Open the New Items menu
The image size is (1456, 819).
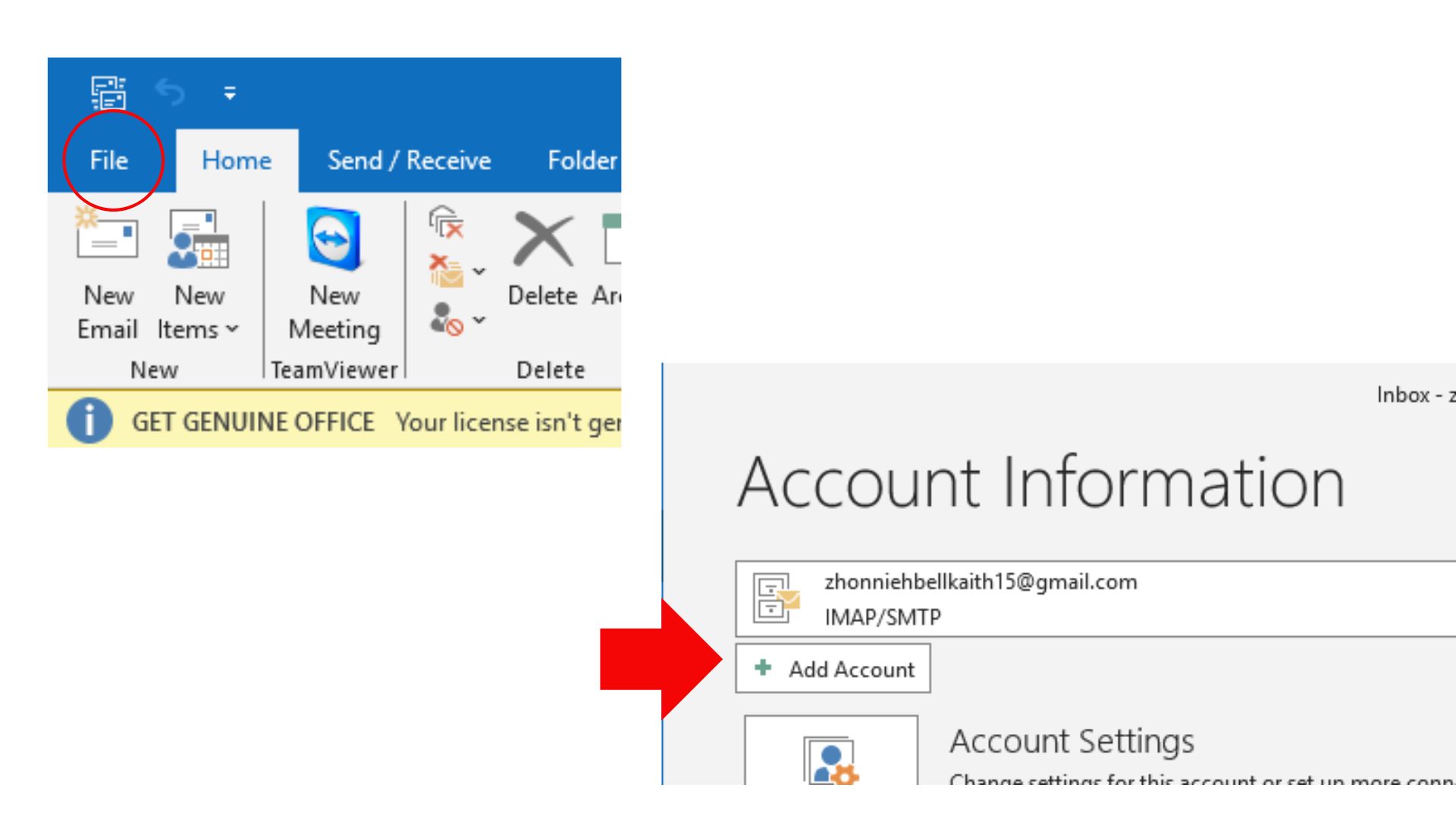coord(197,275)
